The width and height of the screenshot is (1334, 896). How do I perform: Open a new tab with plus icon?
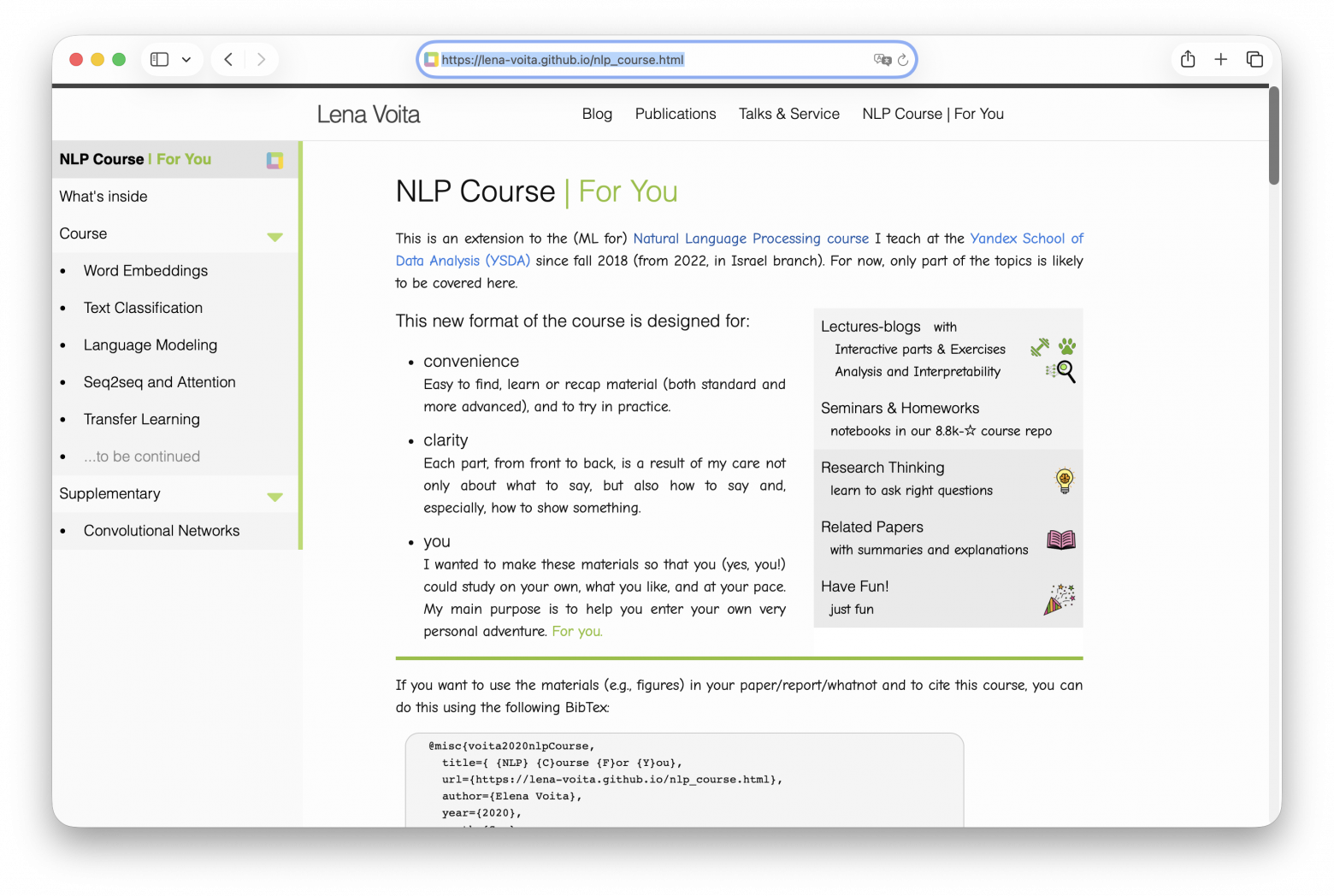(1221, 59)
